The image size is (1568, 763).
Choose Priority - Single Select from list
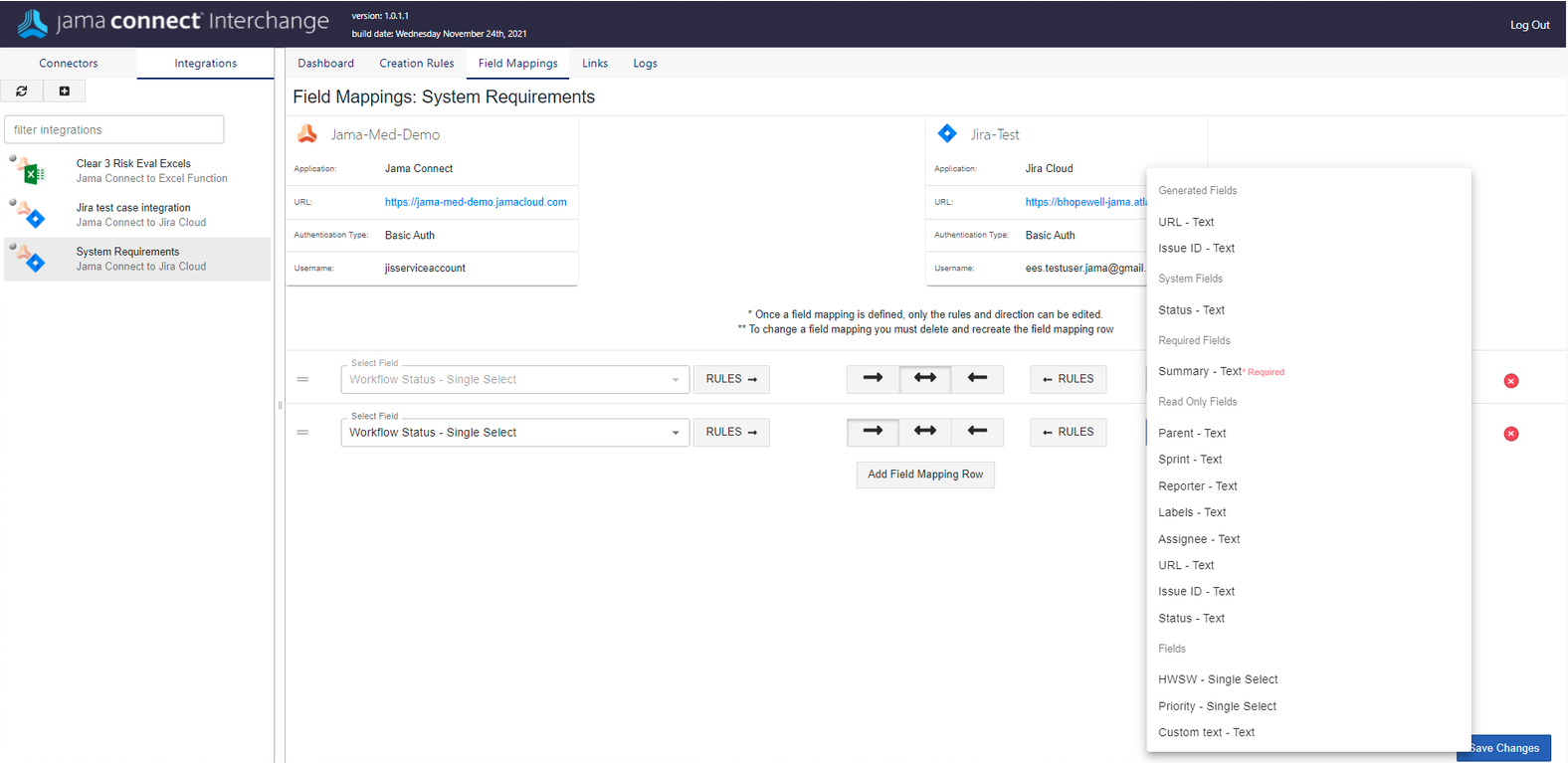tap(1217, 706)
